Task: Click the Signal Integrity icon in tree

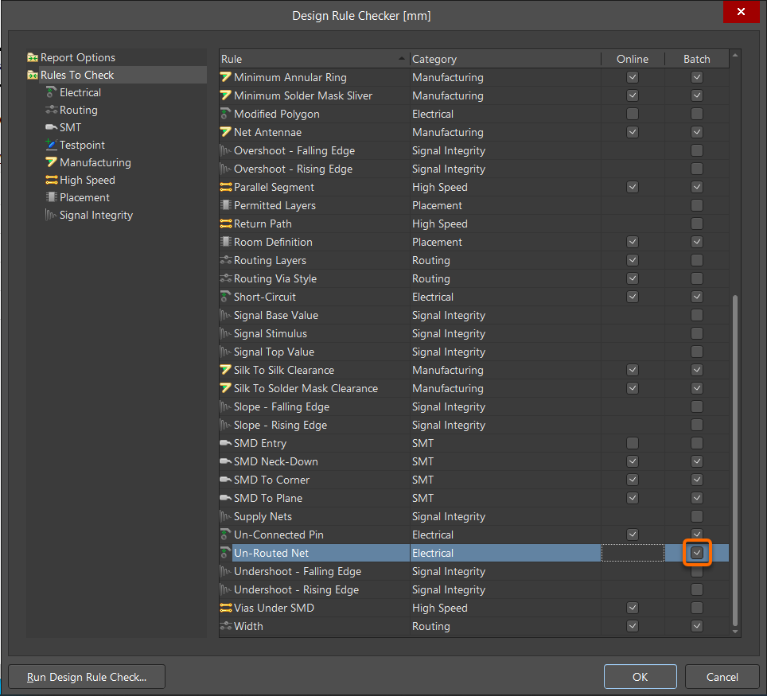Action: coord(51,215)
